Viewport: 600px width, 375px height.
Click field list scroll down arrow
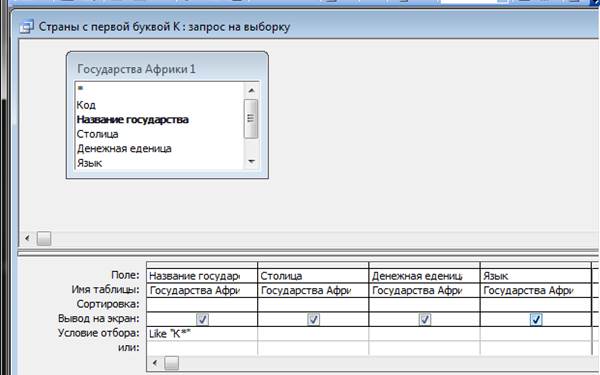pos(251,161)
